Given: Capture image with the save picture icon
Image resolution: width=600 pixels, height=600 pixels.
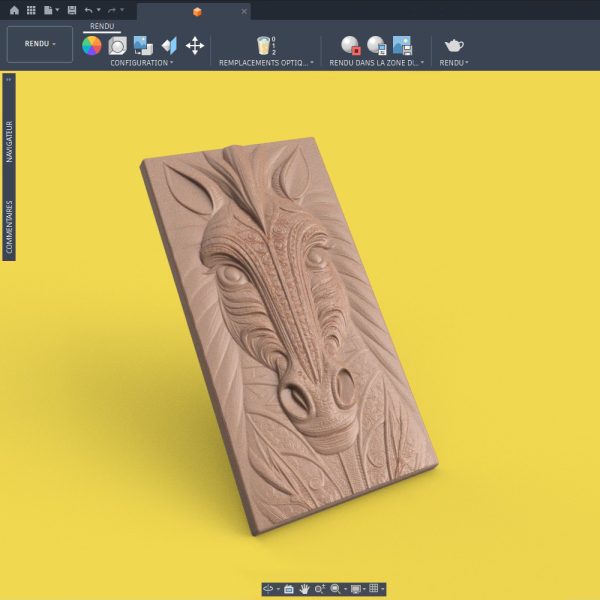Looking at the screenshot, I should pos(402,46).
